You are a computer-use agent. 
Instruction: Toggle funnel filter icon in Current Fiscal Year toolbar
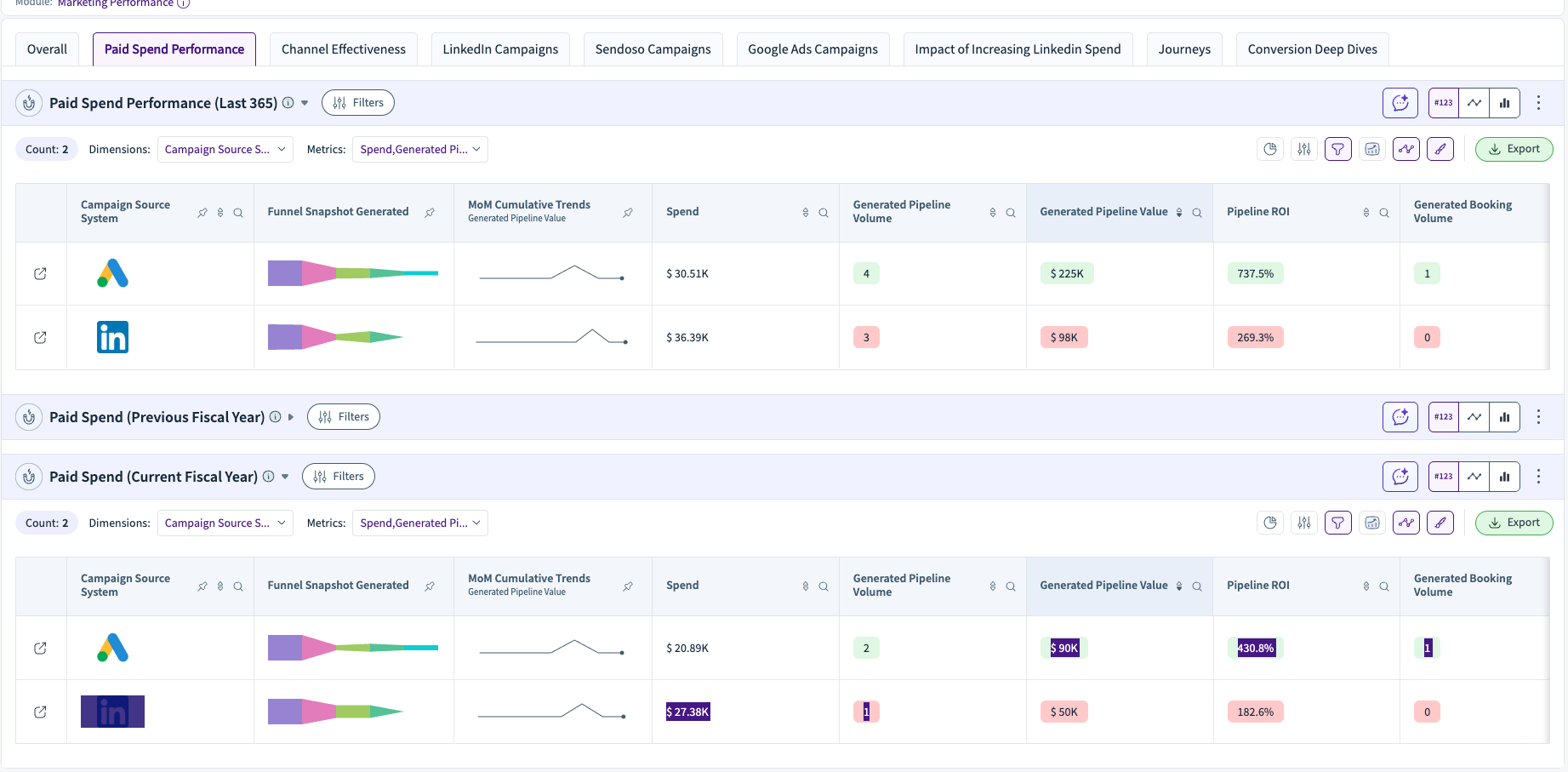(x=1337, y=523)
